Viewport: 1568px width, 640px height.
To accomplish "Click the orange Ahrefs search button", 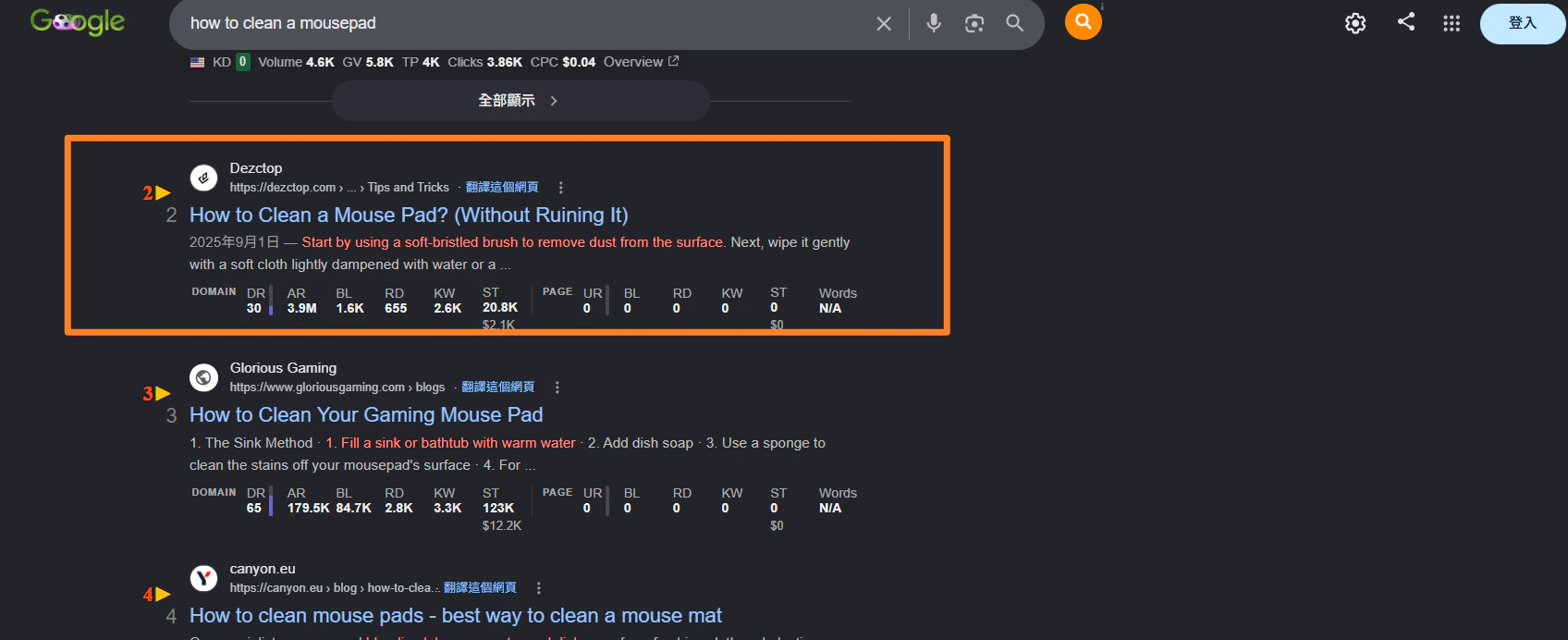I will [x=1084, y=21].
